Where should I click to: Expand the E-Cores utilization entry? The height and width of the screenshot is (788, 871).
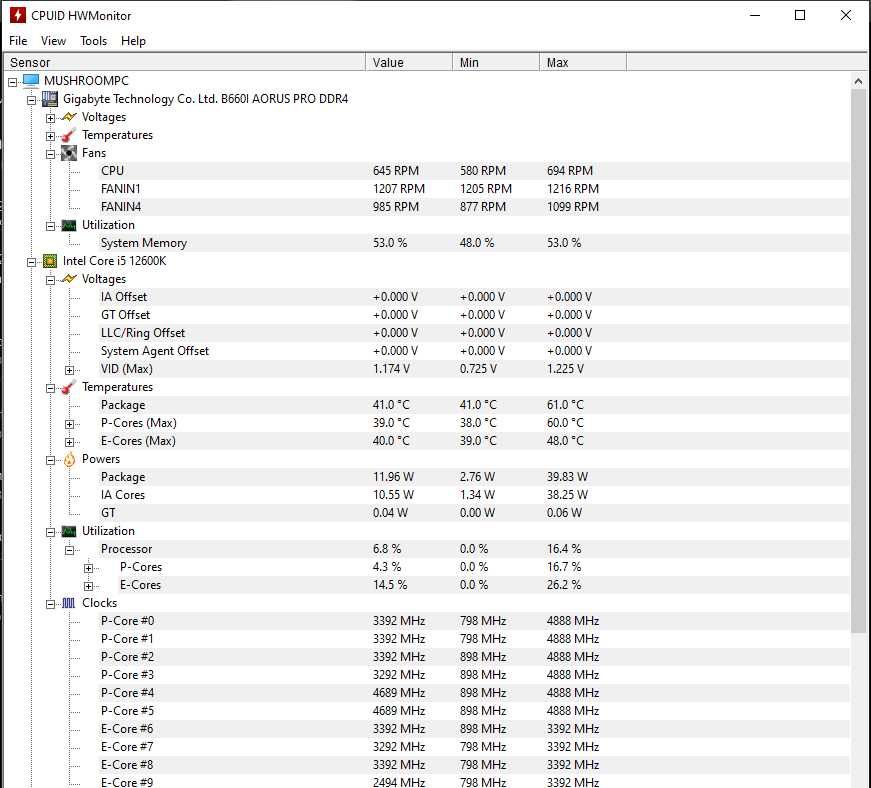click(x=88, y=586)
